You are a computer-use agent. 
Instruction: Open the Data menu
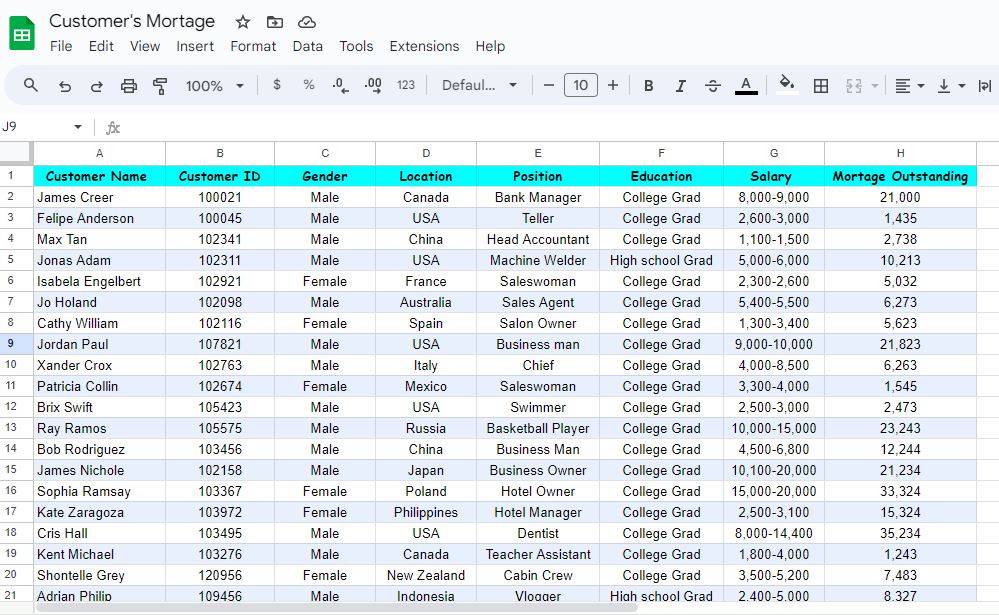point(308,47)
